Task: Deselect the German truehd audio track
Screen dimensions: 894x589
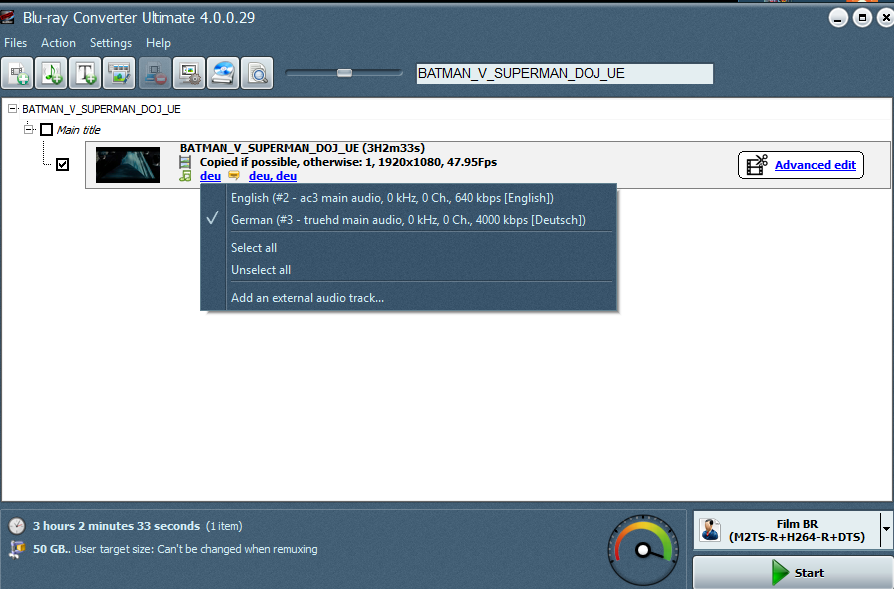Action: point(408,220)
